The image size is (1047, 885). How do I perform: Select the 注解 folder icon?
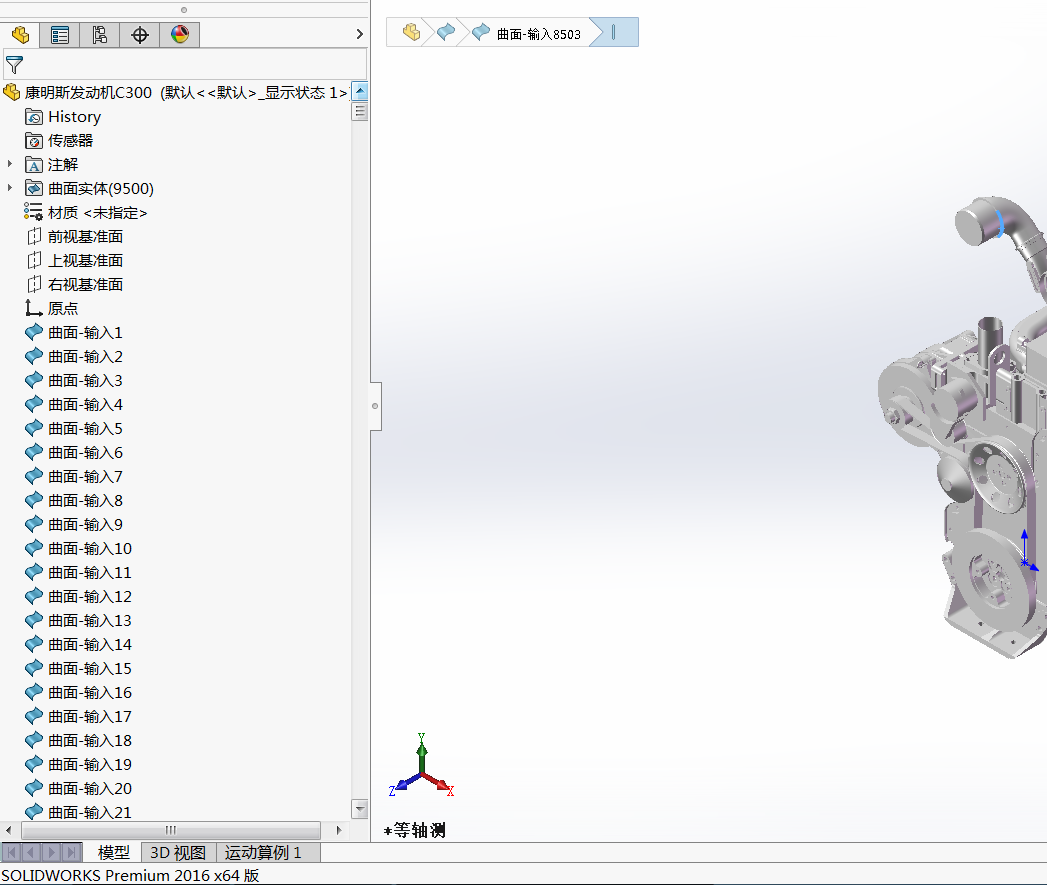point(33,164)
